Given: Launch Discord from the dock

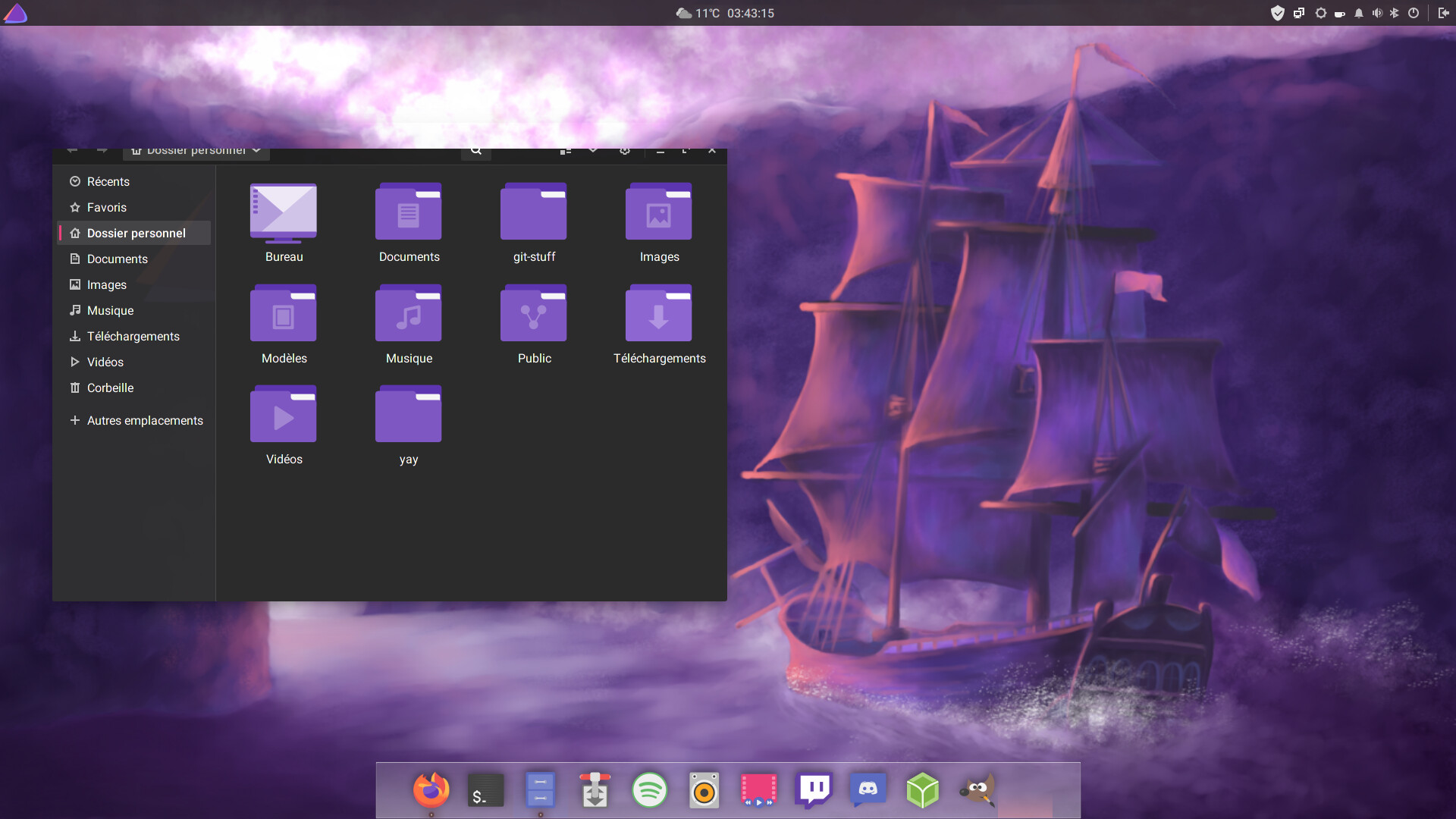Looking at the screenshot, I should tap(868, 790).
